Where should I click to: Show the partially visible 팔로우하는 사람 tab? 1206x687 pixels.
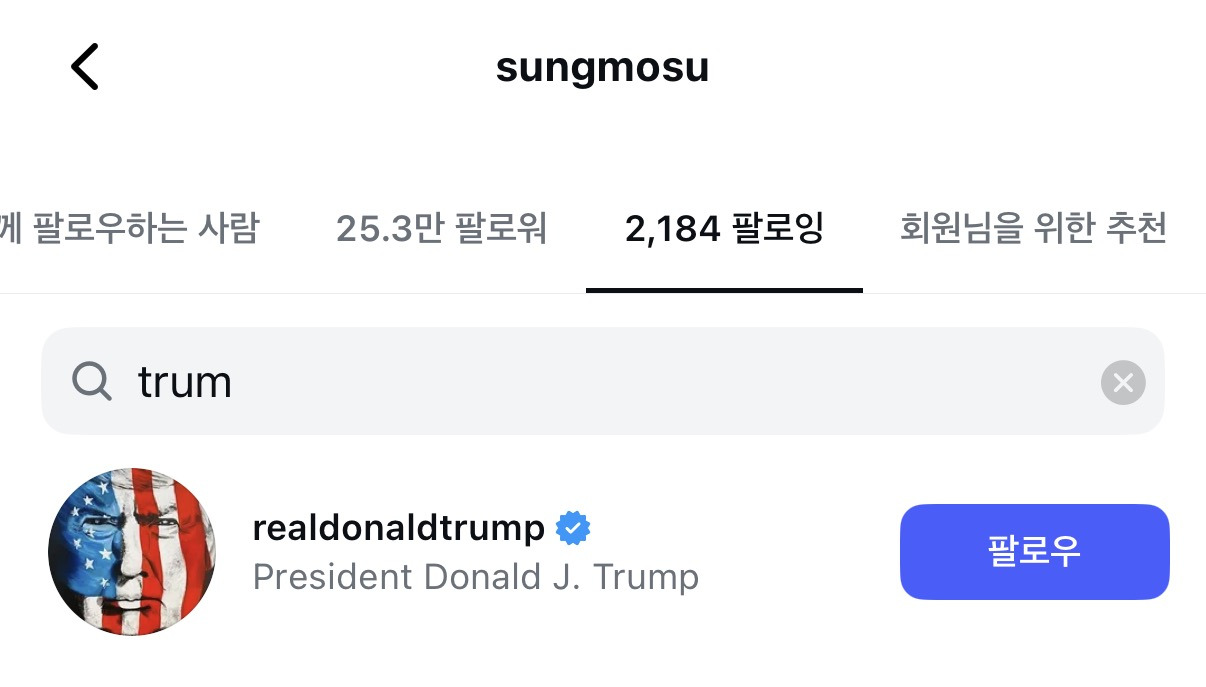click(x=130, y=229)
